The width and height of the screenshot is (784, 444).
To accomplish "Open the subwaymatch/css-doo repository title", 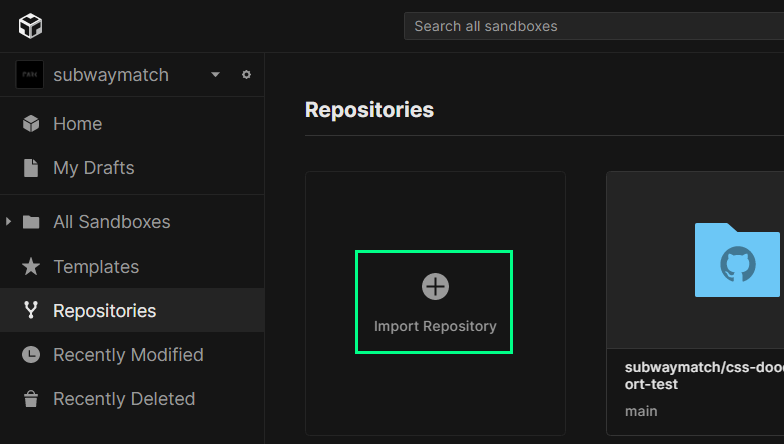I will click(704, 376).
